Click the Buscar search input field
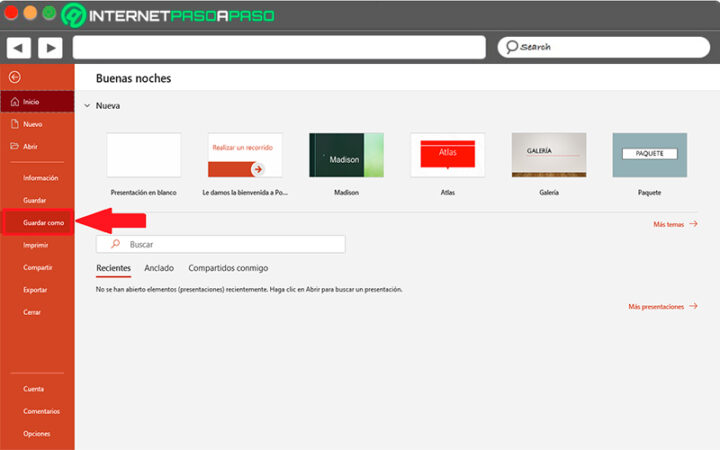 tap(230, 244)
